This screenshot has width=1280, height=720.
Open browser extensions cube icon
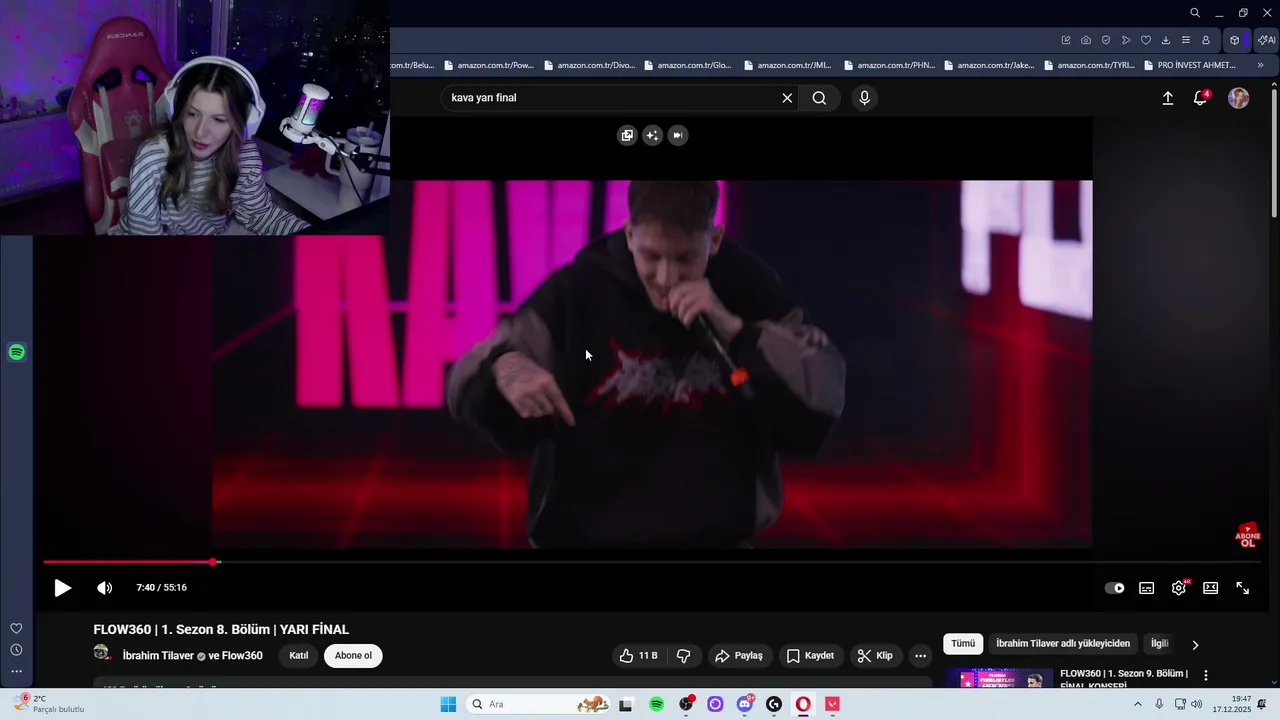click(x=1235, y=40)
